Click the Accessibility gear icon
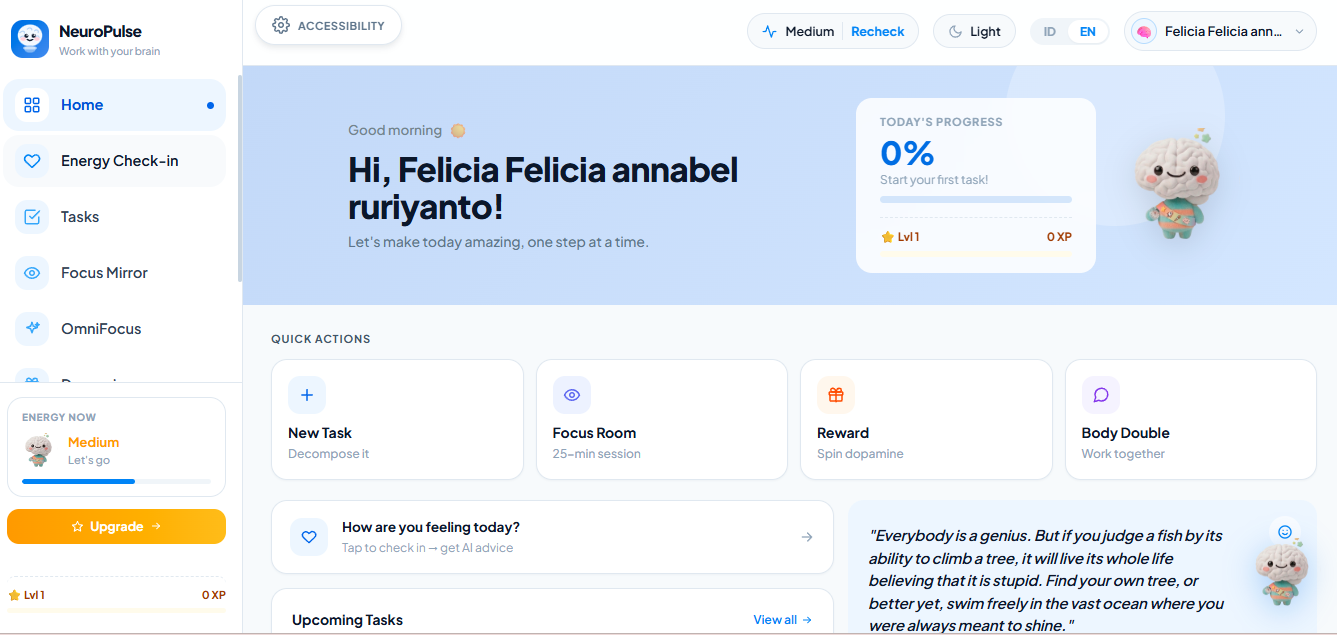This screenshot has width=1337, height=635. [281, 26]
